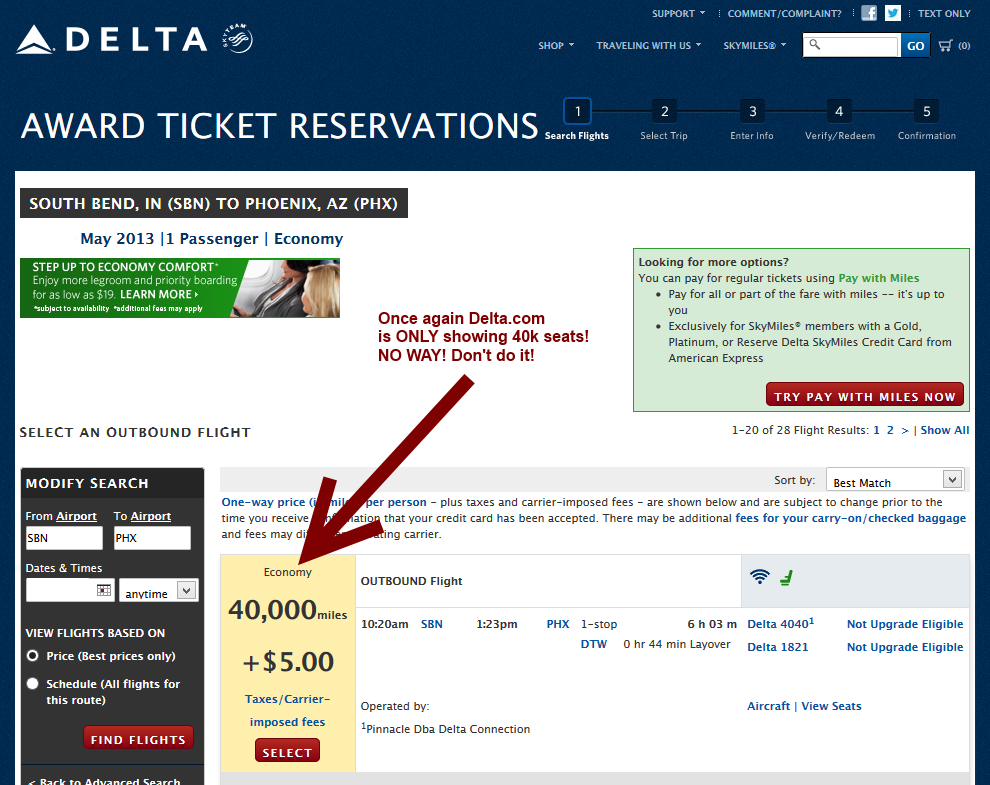Select Schedule (All flights) radio option

(33, 684)
